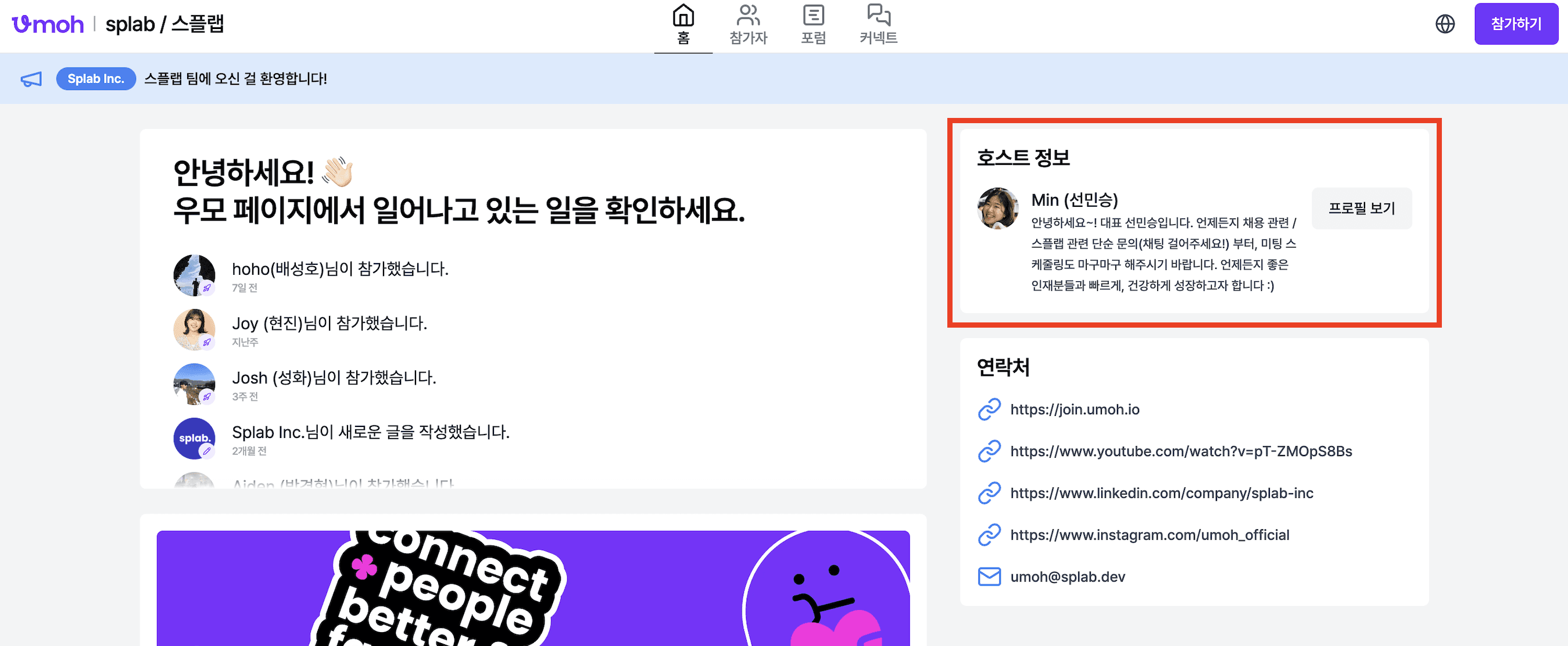Open the LinkedIn splab-inc company link

click(x=1161, y=493)
